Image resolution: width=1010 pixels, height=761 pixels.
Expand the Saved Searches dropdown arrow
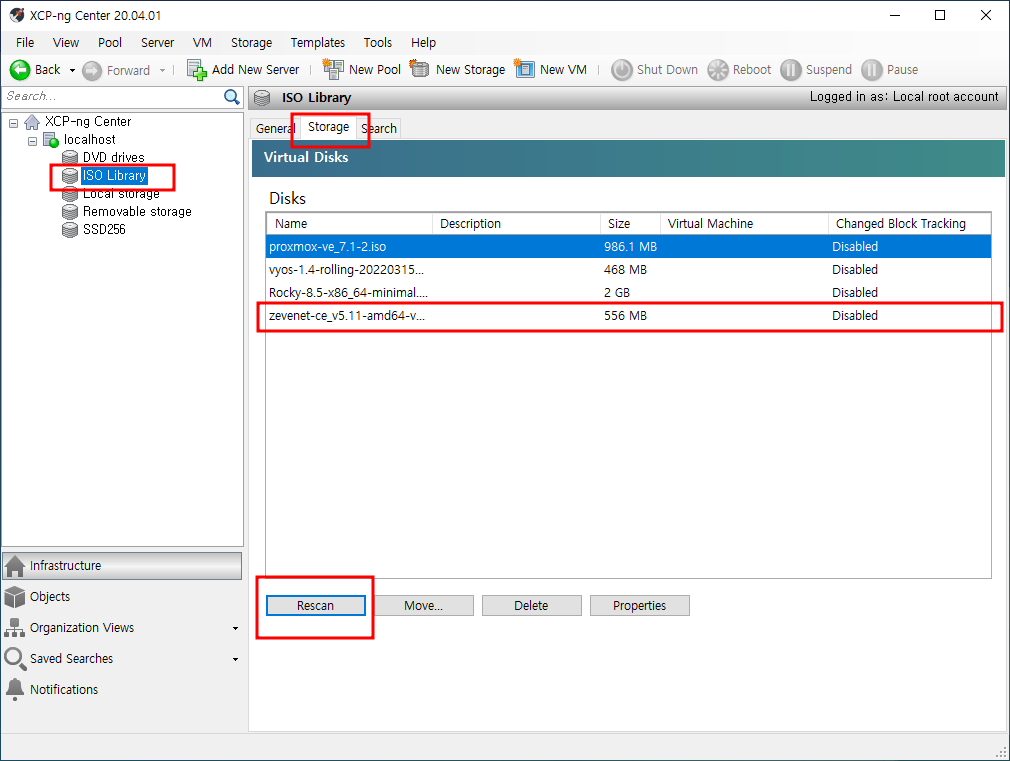pyautogui.click(x=235, y=659)
